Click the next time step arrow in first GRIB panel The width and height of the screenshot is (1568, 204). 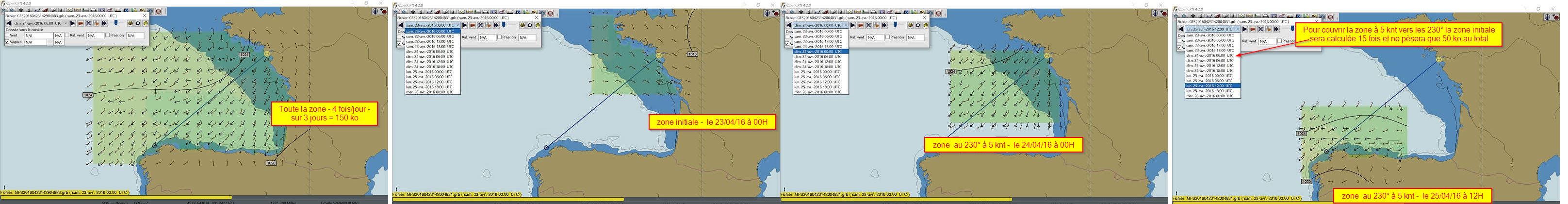tap(72, 23)
